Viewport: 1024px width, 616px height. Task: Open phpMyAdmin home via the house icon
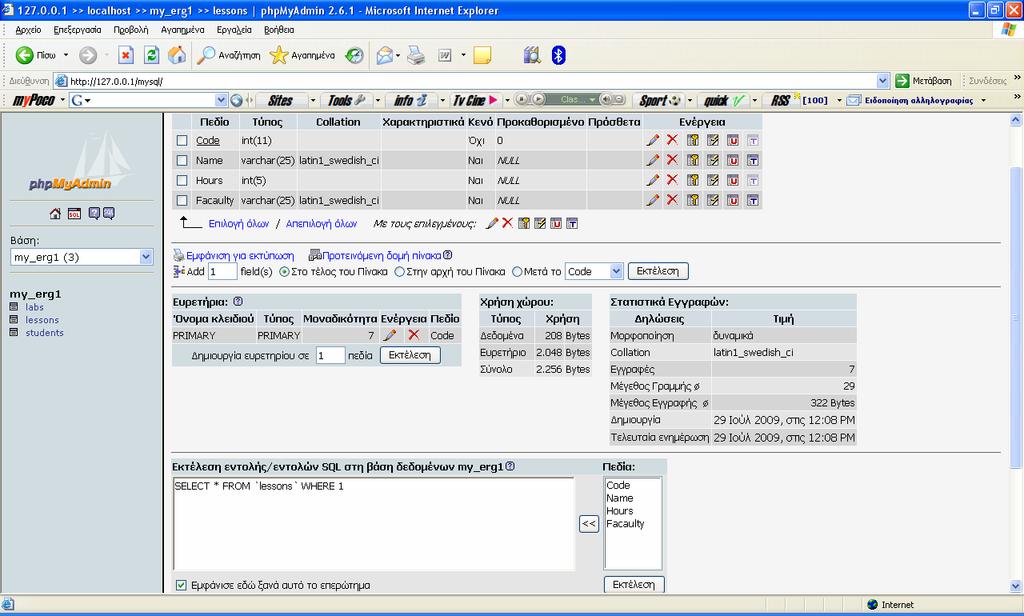click(56, 214)
